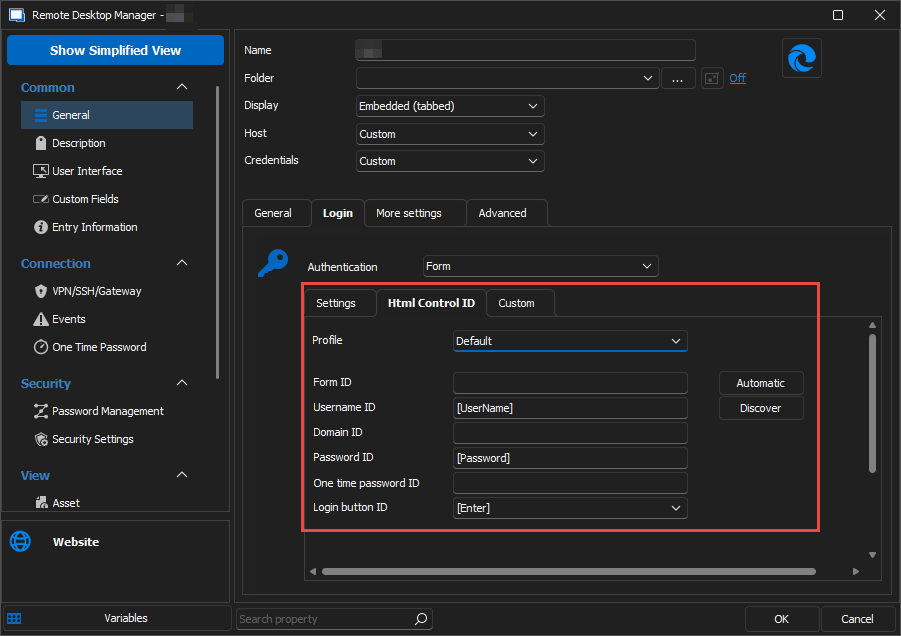901x636 pixels.
Task: Open the Folder dropdown
Action: tap(648, 78)
